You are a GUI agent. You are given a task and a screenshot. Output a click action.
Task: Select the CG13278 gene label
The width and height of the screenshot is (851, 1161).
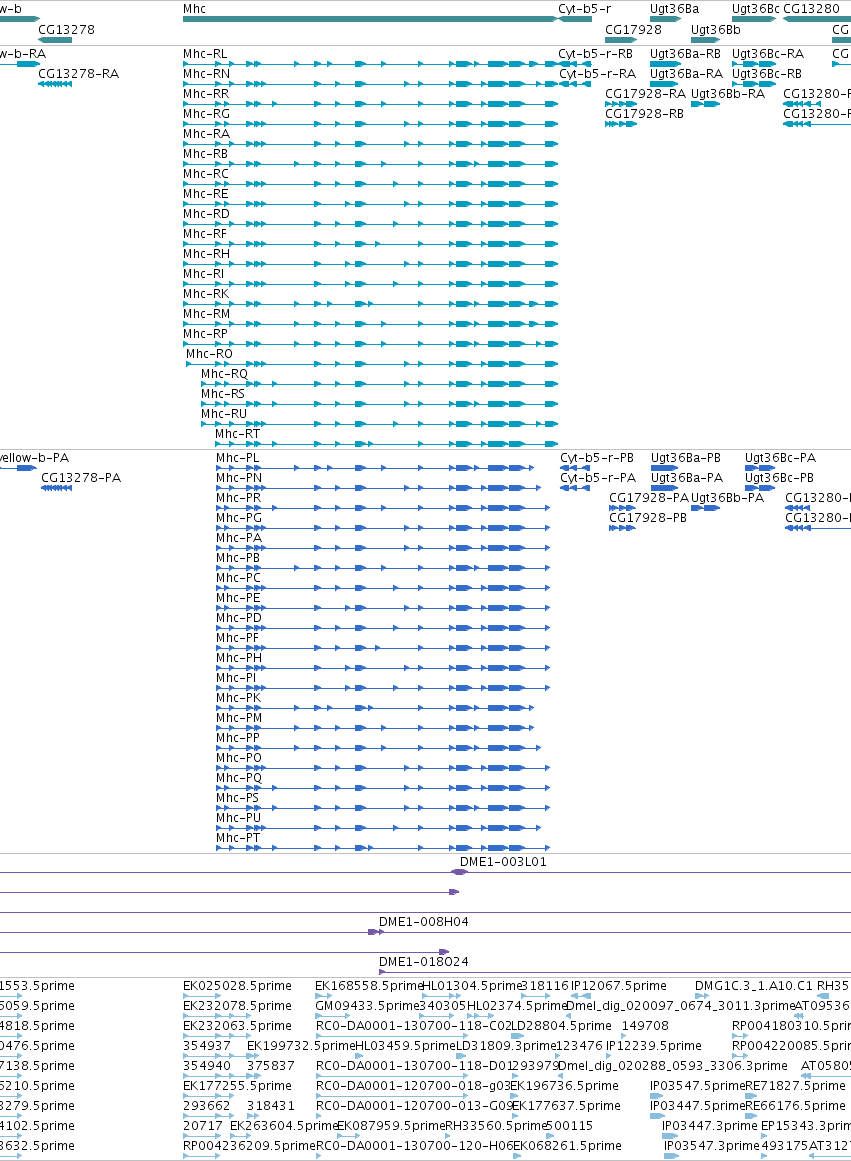[x=66, y=30]
